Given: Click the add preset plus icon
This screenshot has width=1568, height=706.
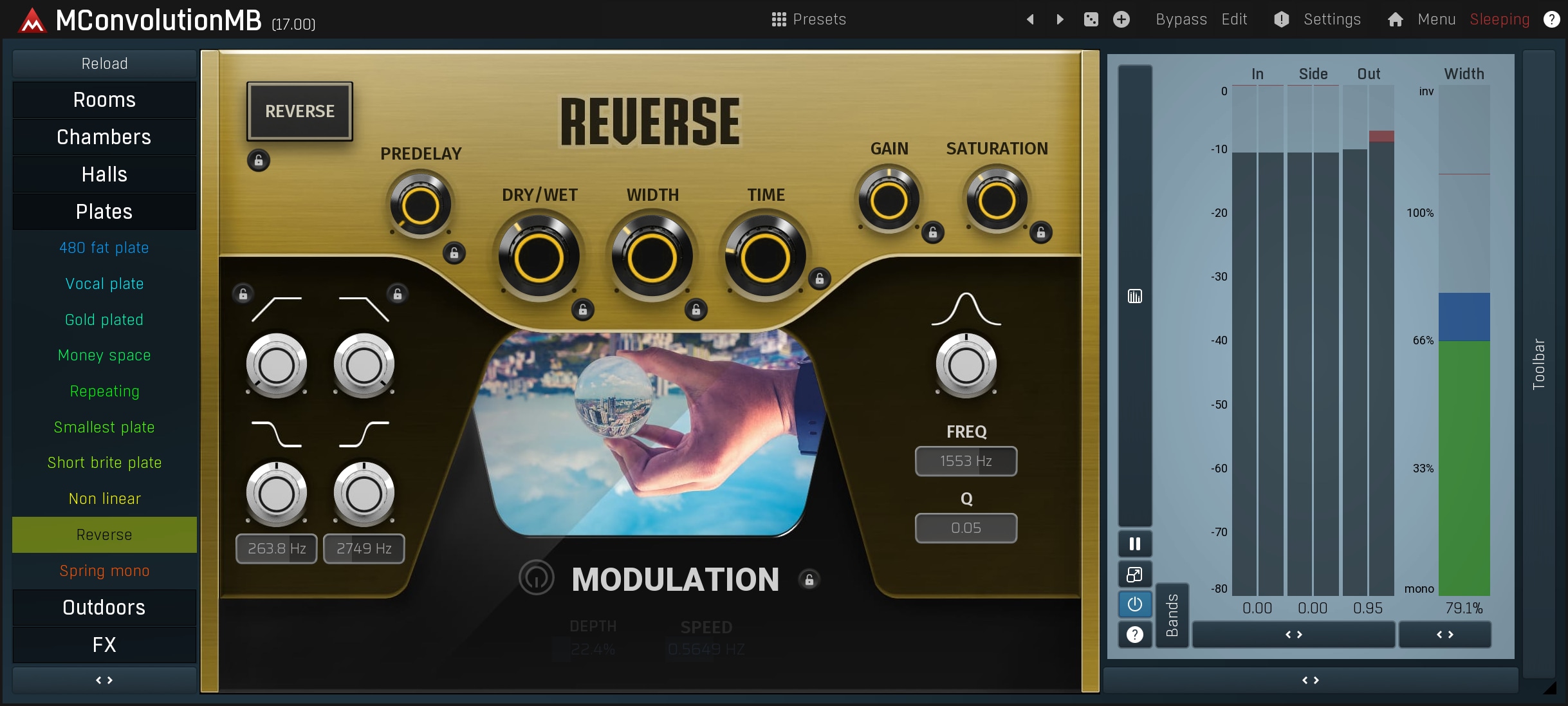Looking at the screenshot, I should click(x=1121, y=19).
